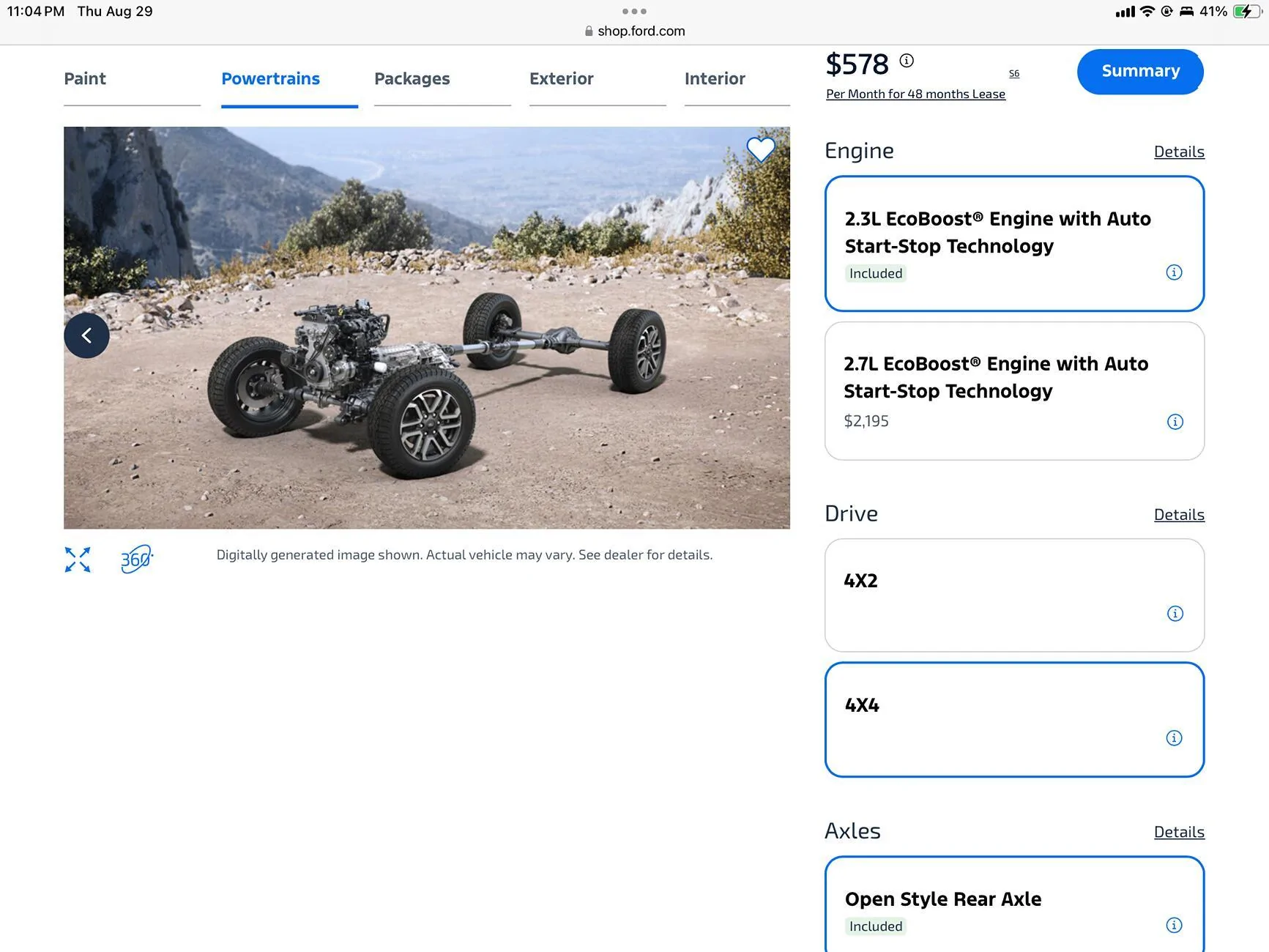
Task: Open fullscreen view of the vehicle image
Action: pyautogui.click(x=77, y=559)
